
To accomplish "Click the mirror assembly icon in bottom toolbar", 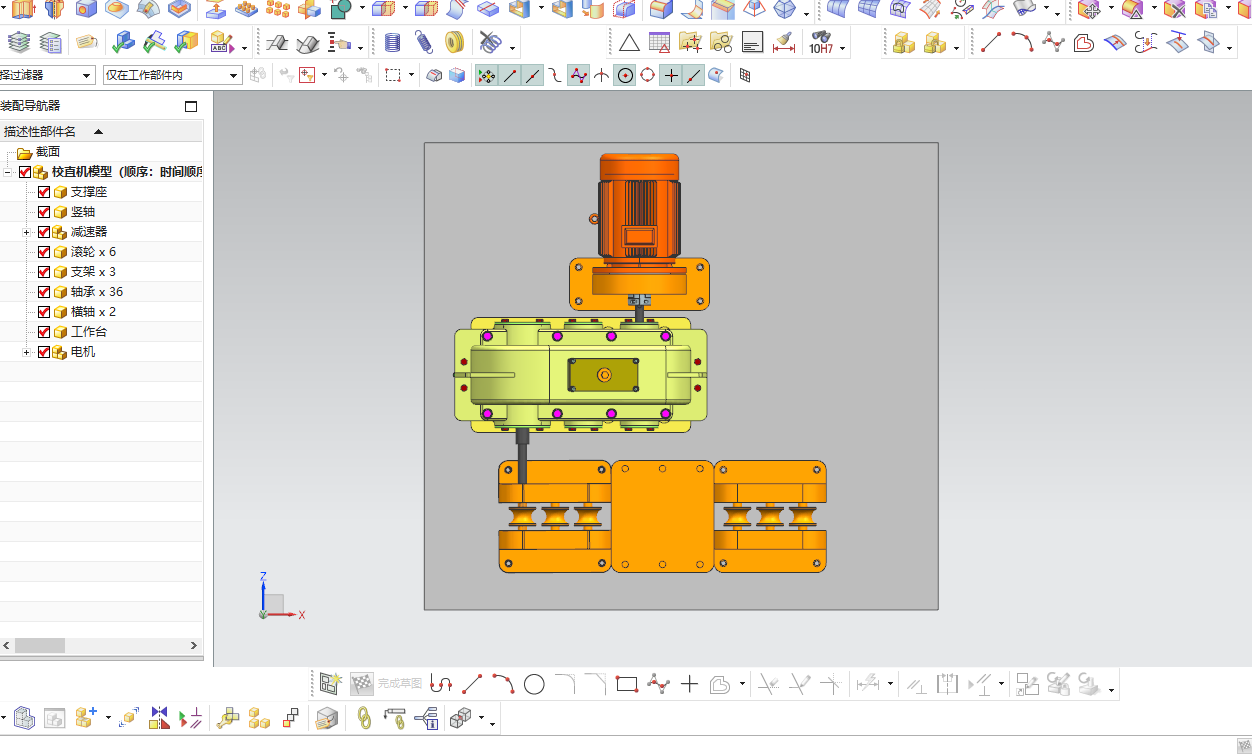I will pyautogui.click(x=159, y=717).
